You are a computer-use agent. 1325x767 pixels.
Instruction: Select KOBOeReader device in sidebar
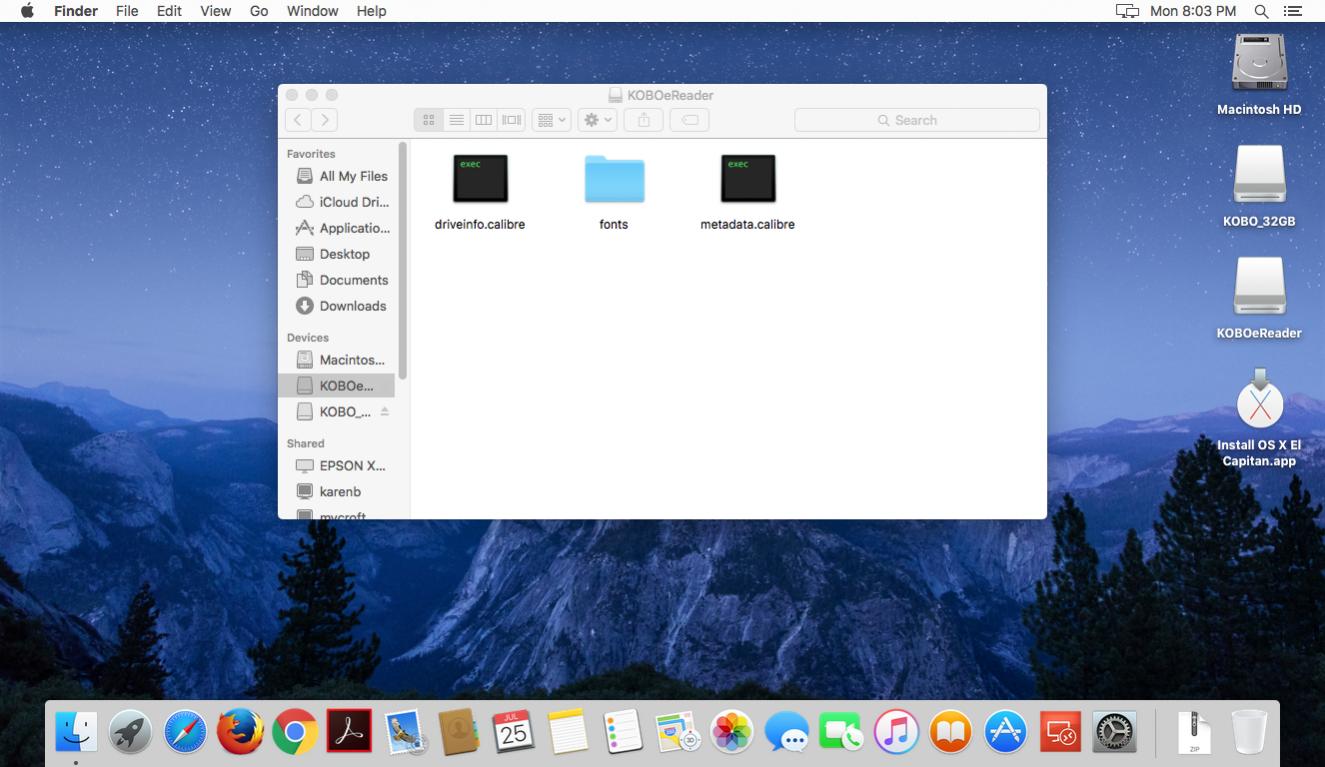coord(337,386)
